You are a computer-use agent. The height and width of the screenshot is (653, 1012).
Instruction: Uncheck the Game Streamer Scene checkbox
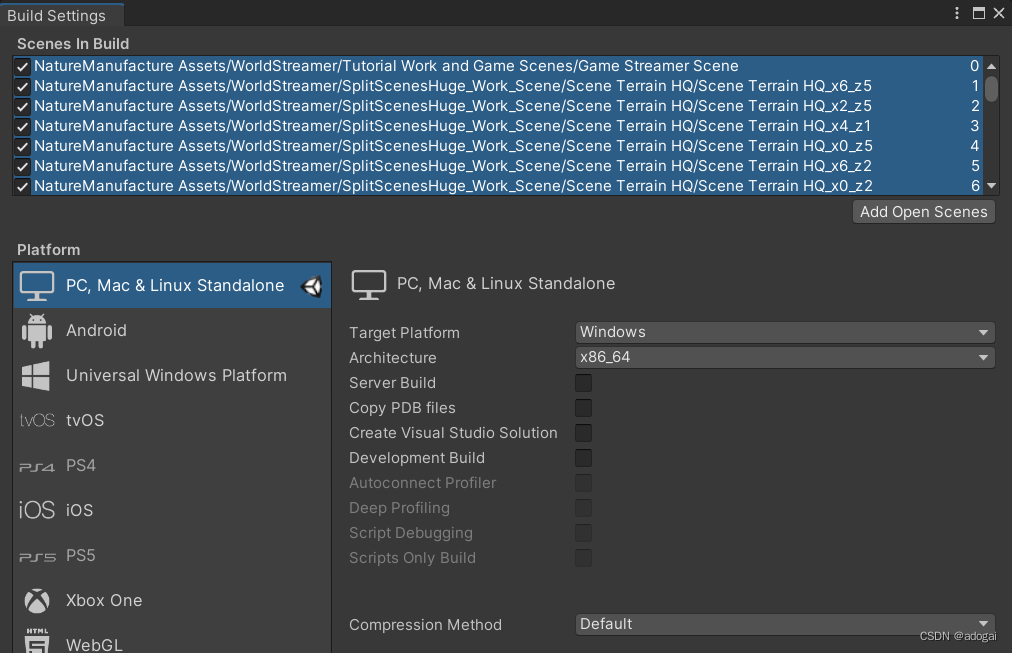point(23,66)
